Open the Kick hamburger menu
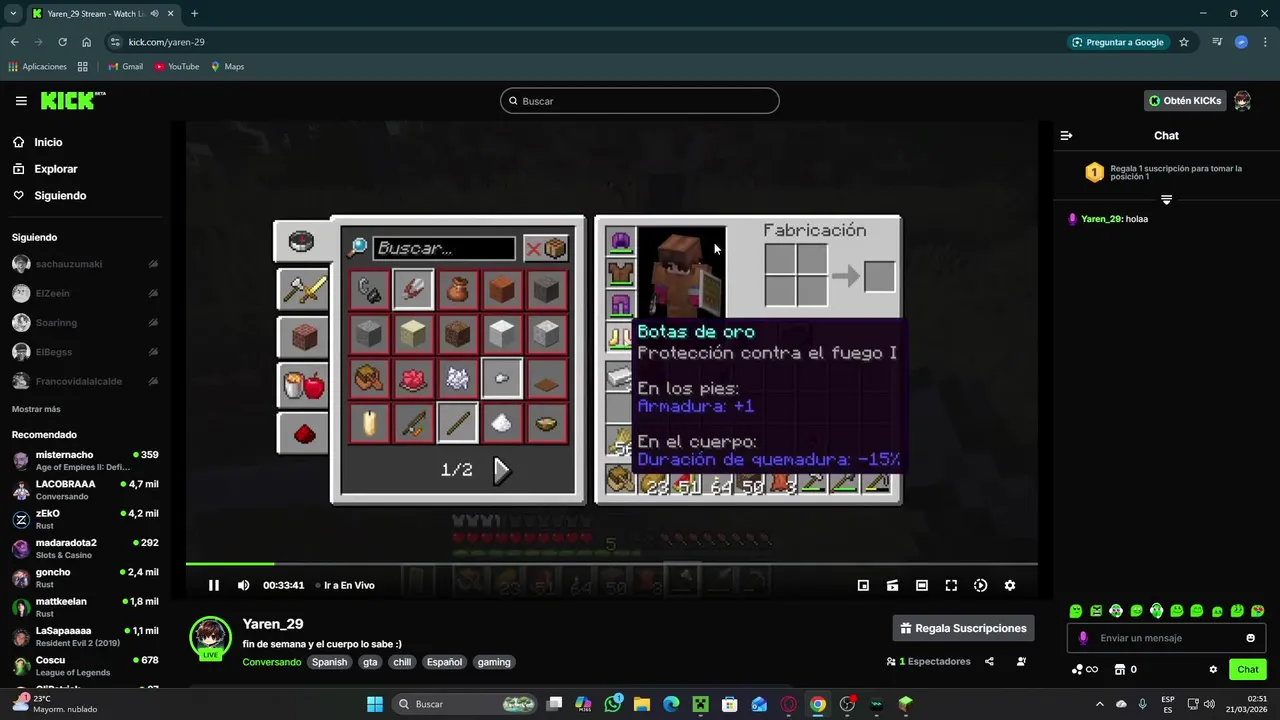The width and height of the screenshot is (1280, 720). tap(21, 101)
